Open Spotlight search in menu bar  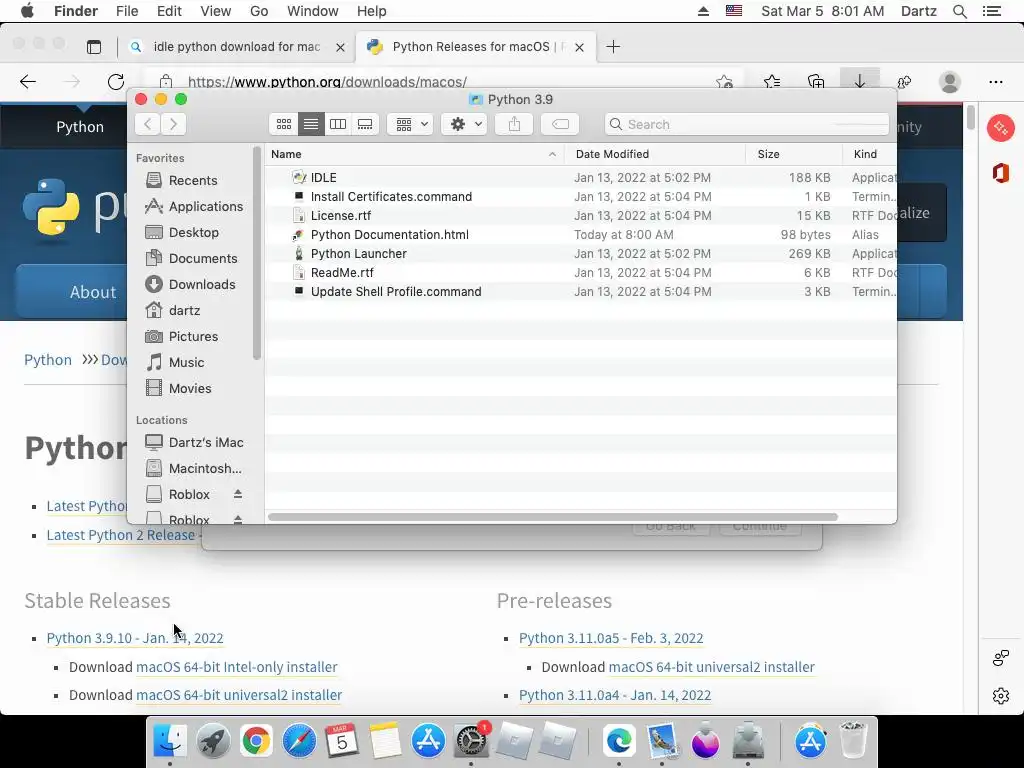click(960, 11)
